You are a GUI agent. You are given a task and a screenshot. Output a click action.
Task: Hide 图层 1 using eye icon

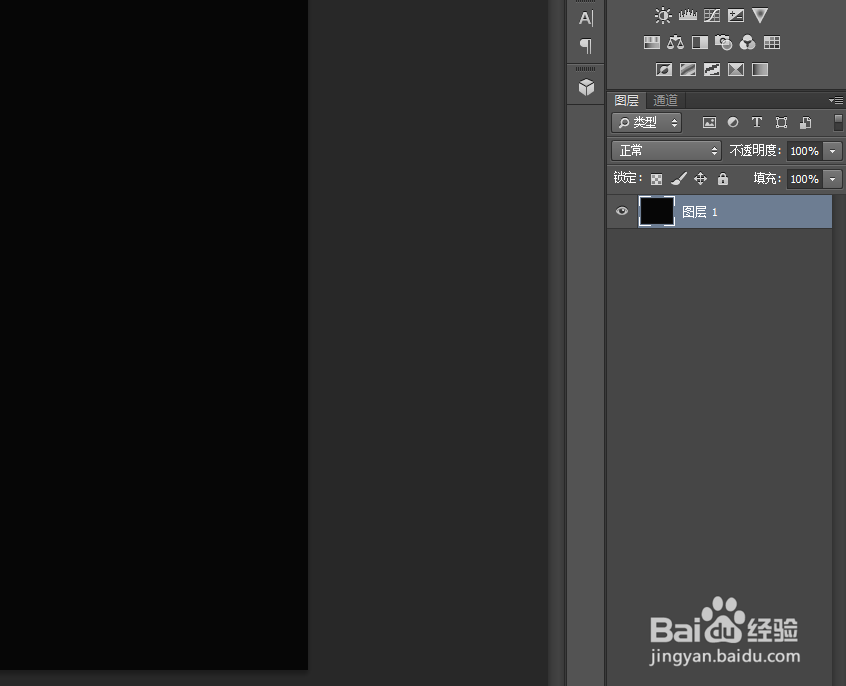pos(622,211)
